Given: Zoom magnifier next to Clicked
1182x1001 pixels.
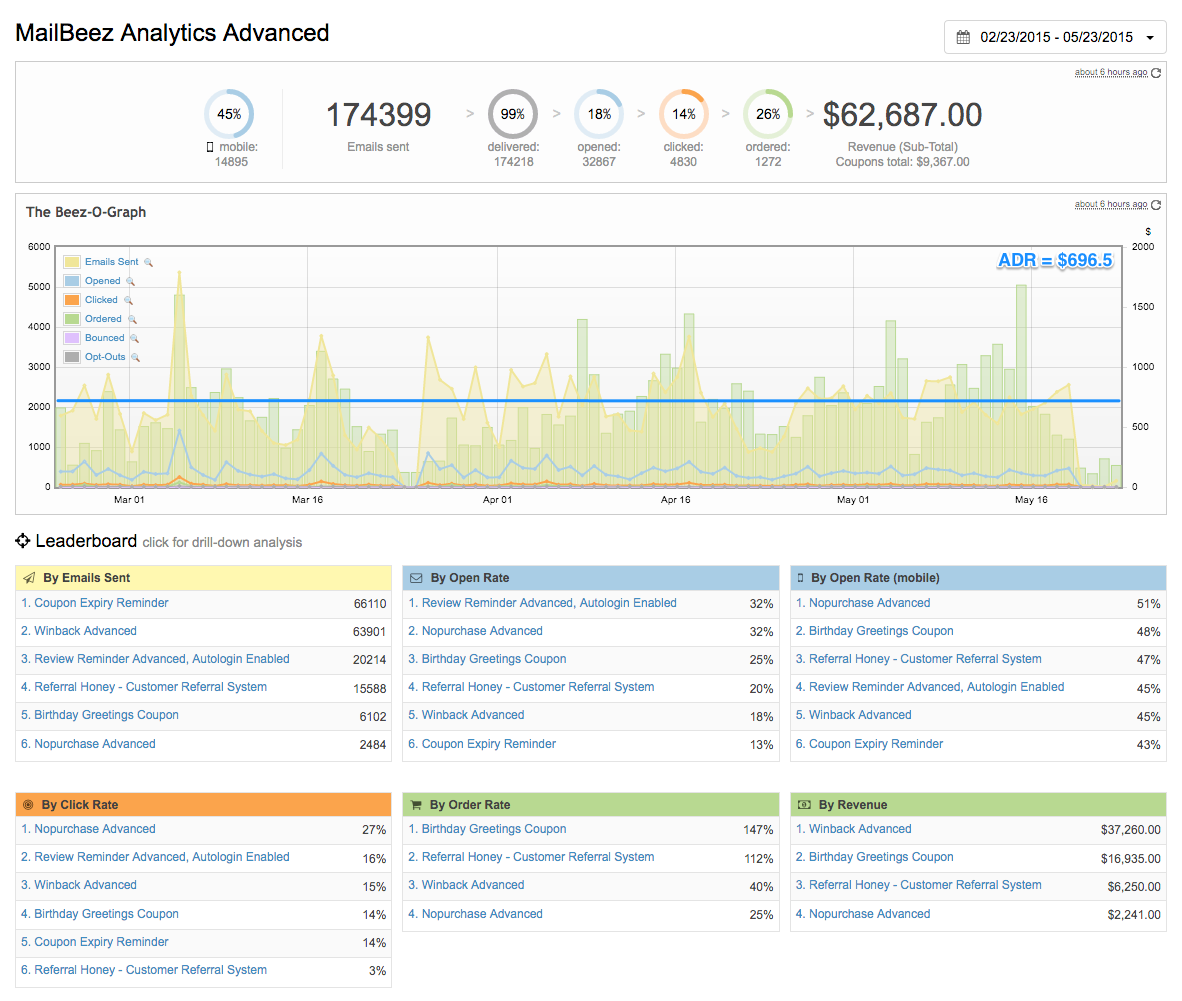Looking at the screenshot, I should point(128,300).
